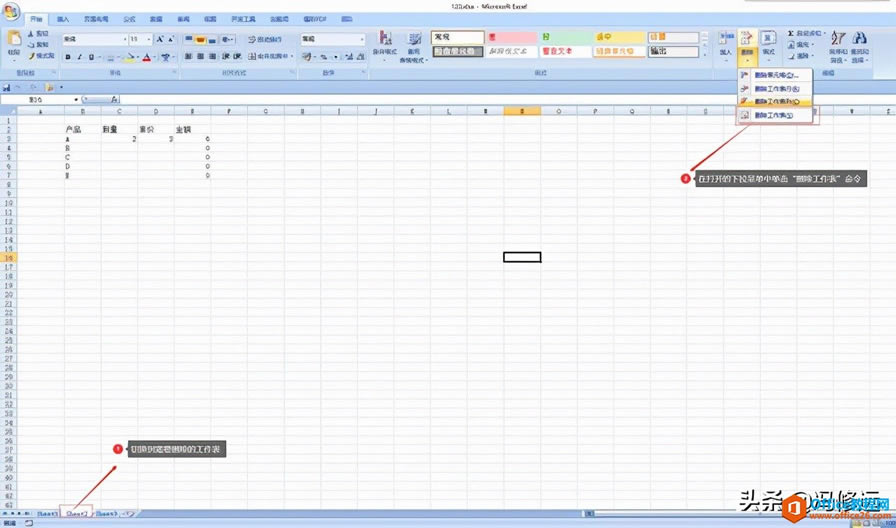The width and height of the screenshot is (896, 528).
Task: Choose Delete Sheet Columns menu entry
Action: tap(775, 102)
